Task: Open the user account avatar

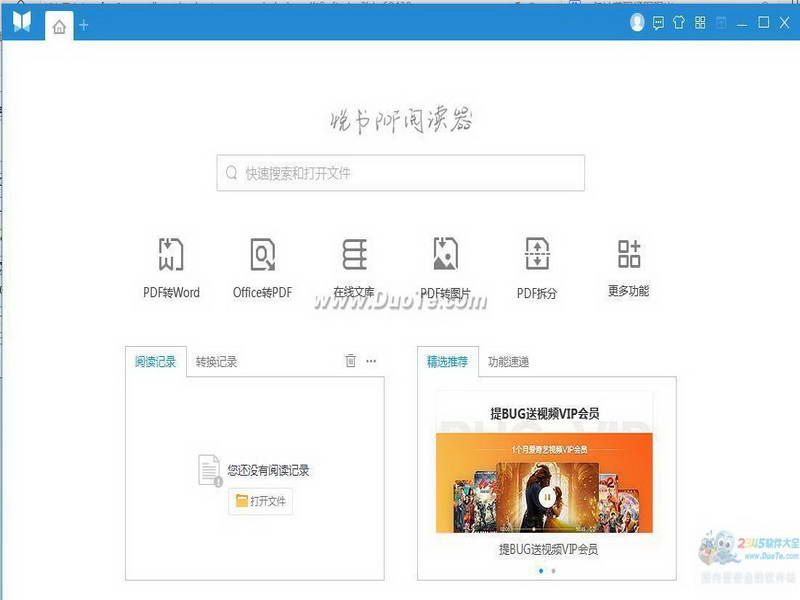Action: tap(637, 22)
